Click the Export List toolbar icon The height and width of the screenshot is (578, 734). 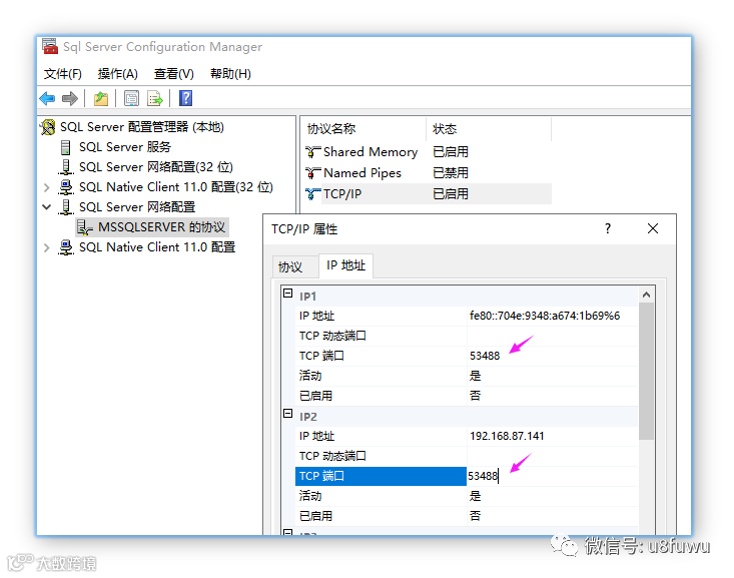(154, 98)
